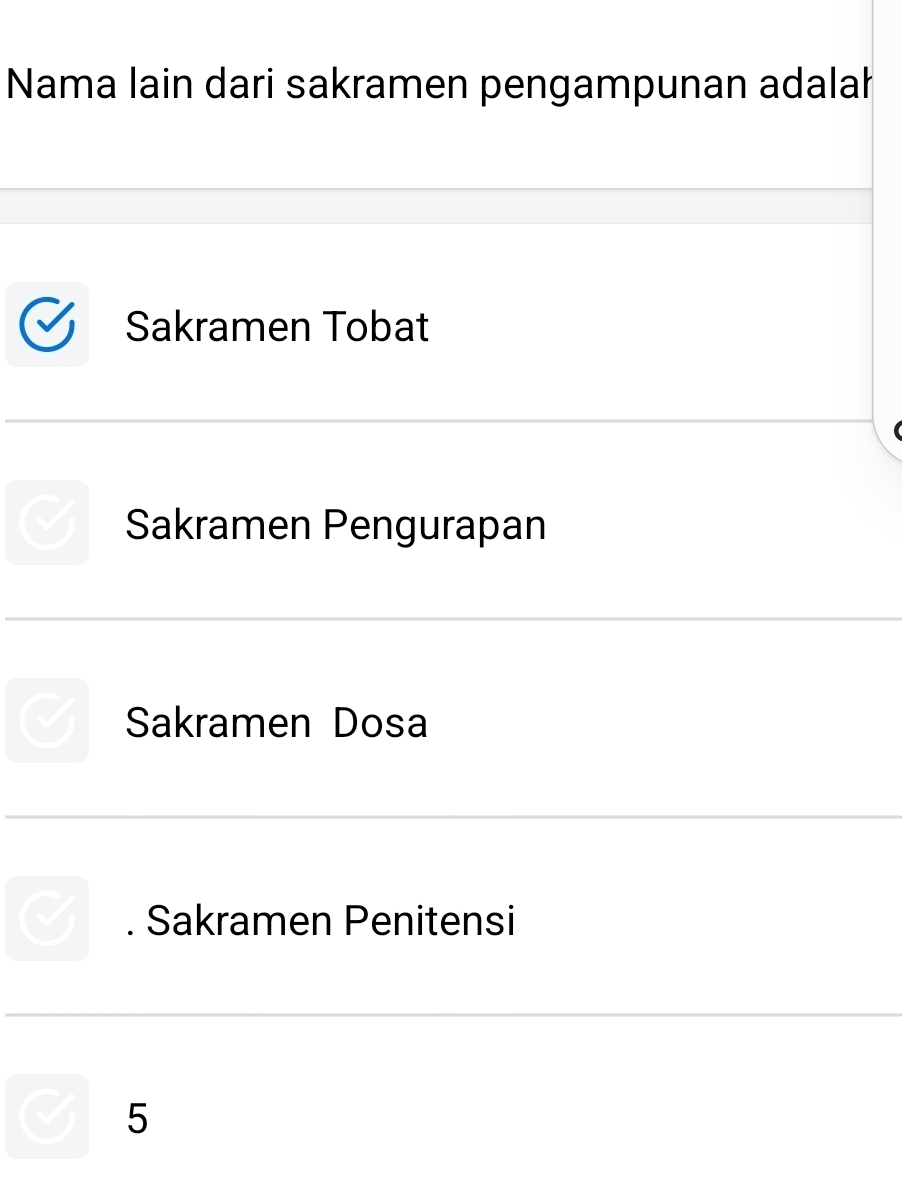Click the white side panel at top right
Screen dimensions: 902x1182
[888, 200]
